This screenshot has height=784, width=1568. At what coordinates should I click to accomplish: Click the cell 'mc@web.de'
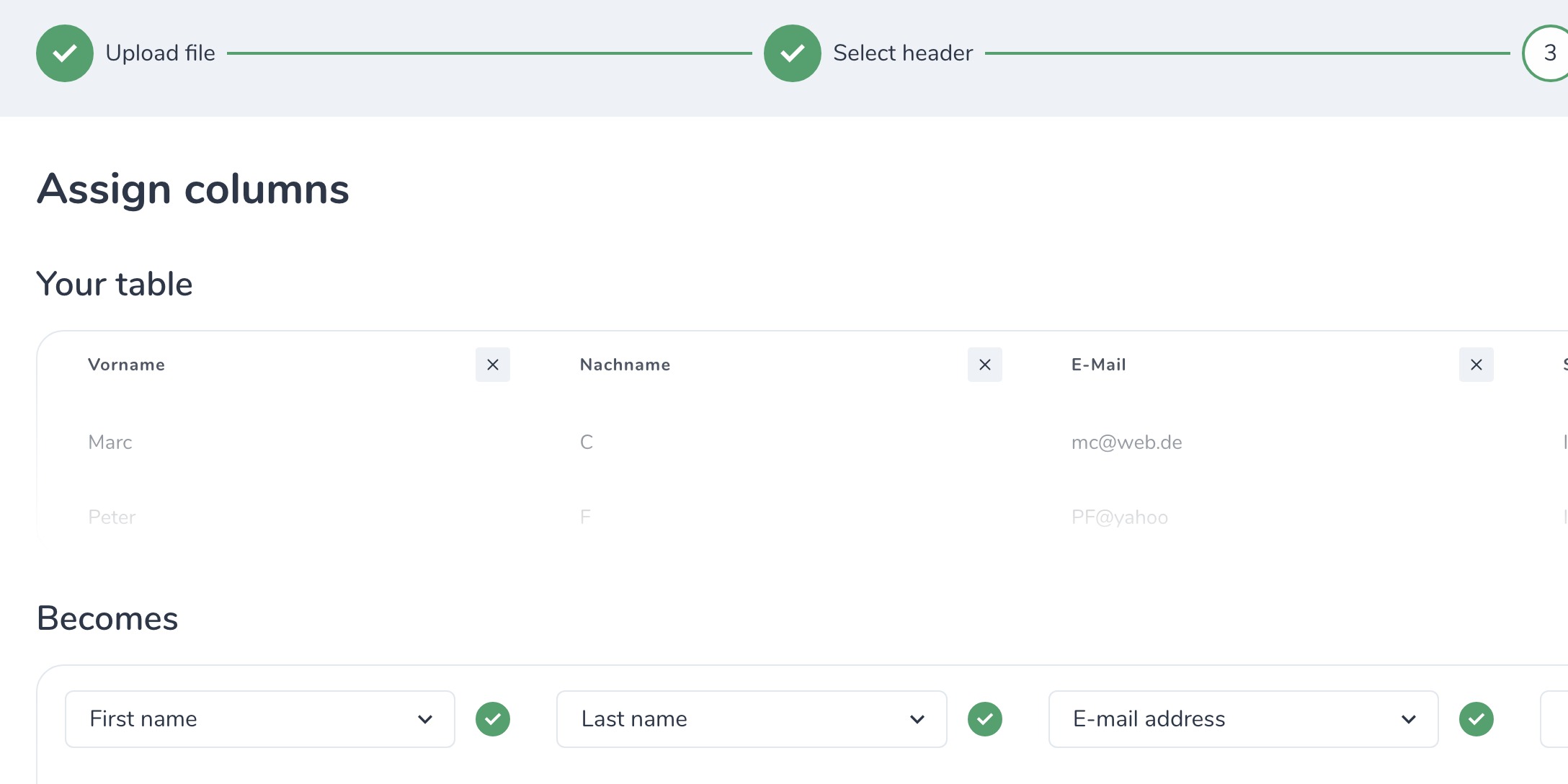tap(1127, 442)
